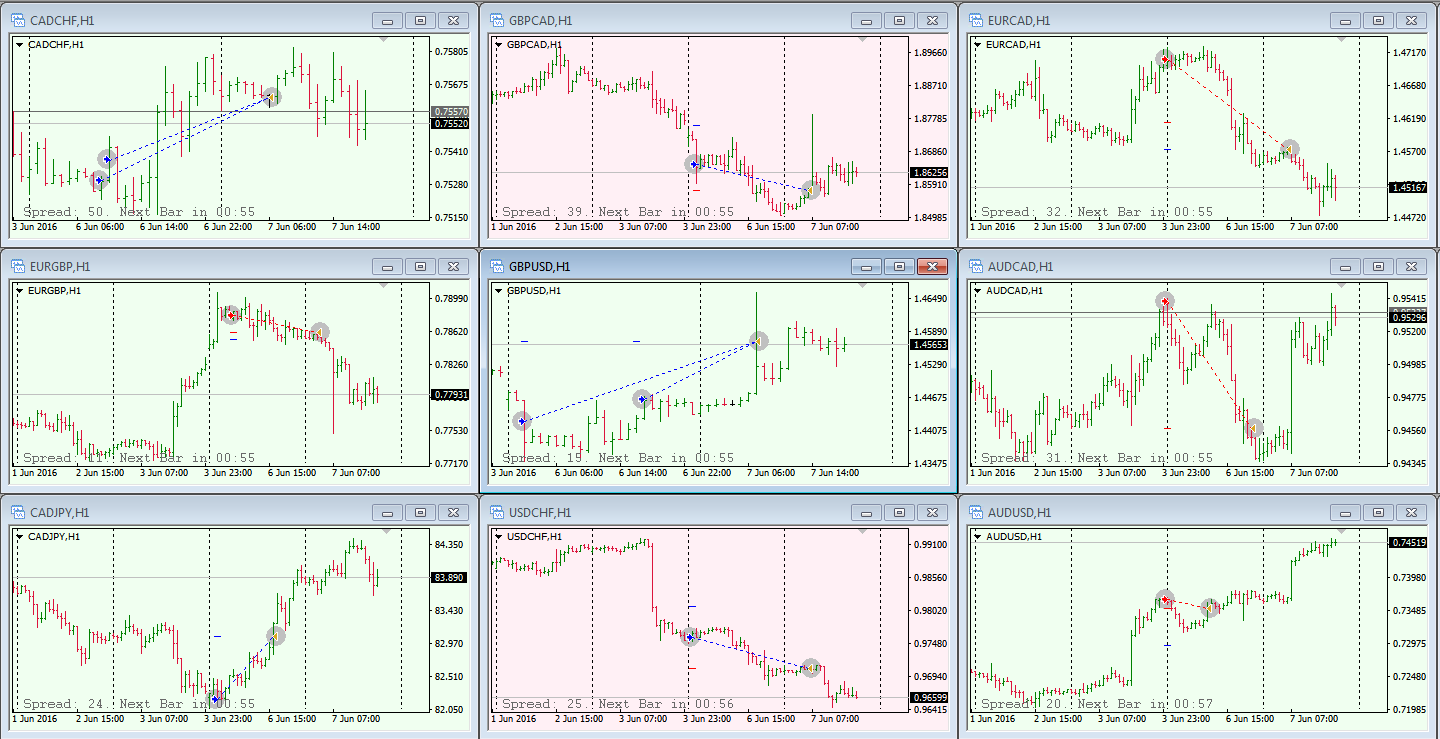The image size is (1440, 739).
Task: Open the GBPUSD,H1 chart label arrow
Action: 499,290
